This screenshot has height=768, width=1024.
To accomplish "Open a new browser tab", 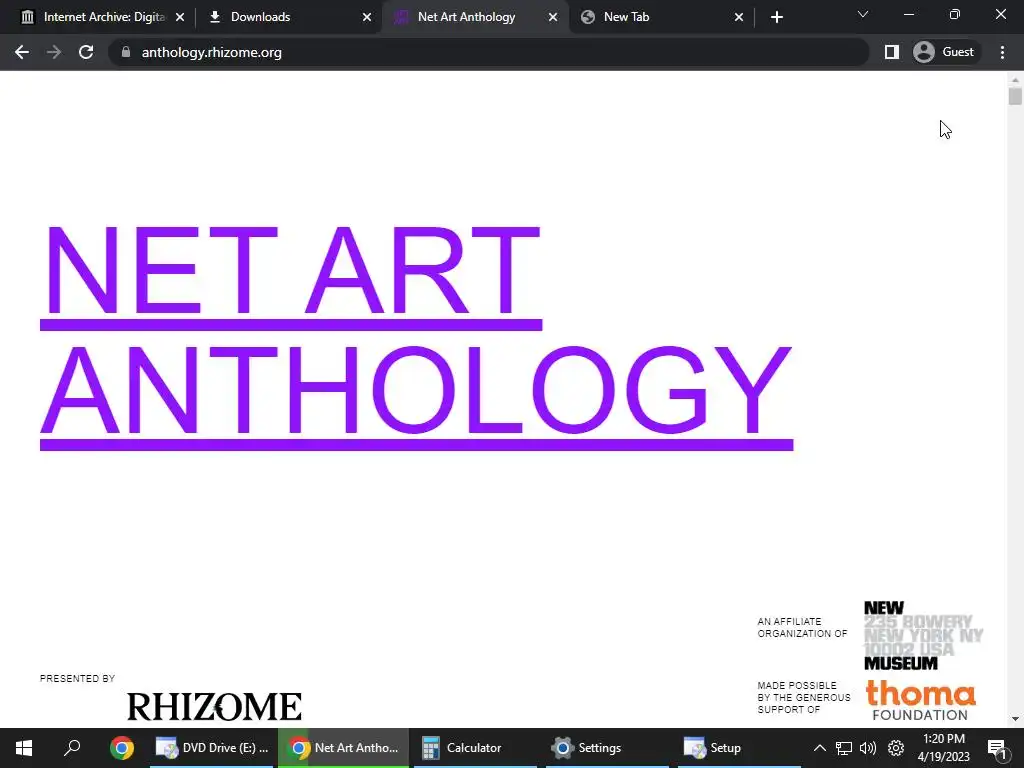I will [x=776, y=17].
